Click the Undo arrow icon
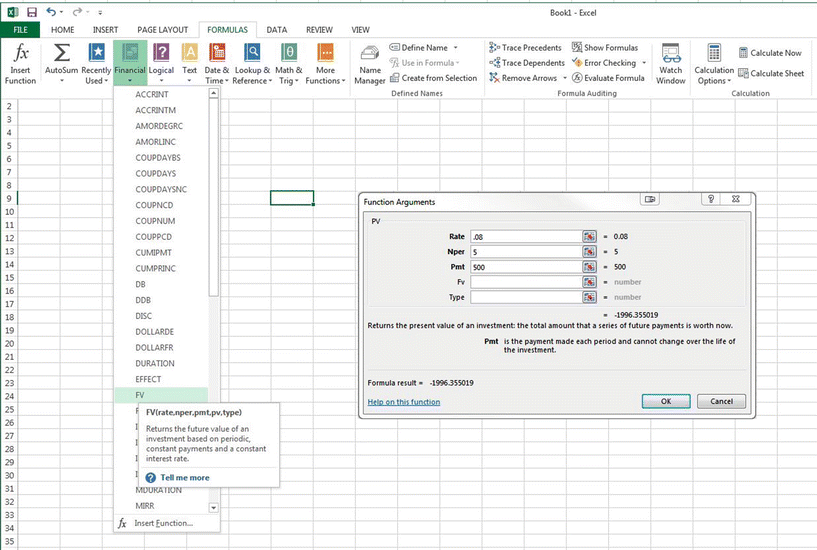Viewport: 817px width, 550px height. point(51,11)
